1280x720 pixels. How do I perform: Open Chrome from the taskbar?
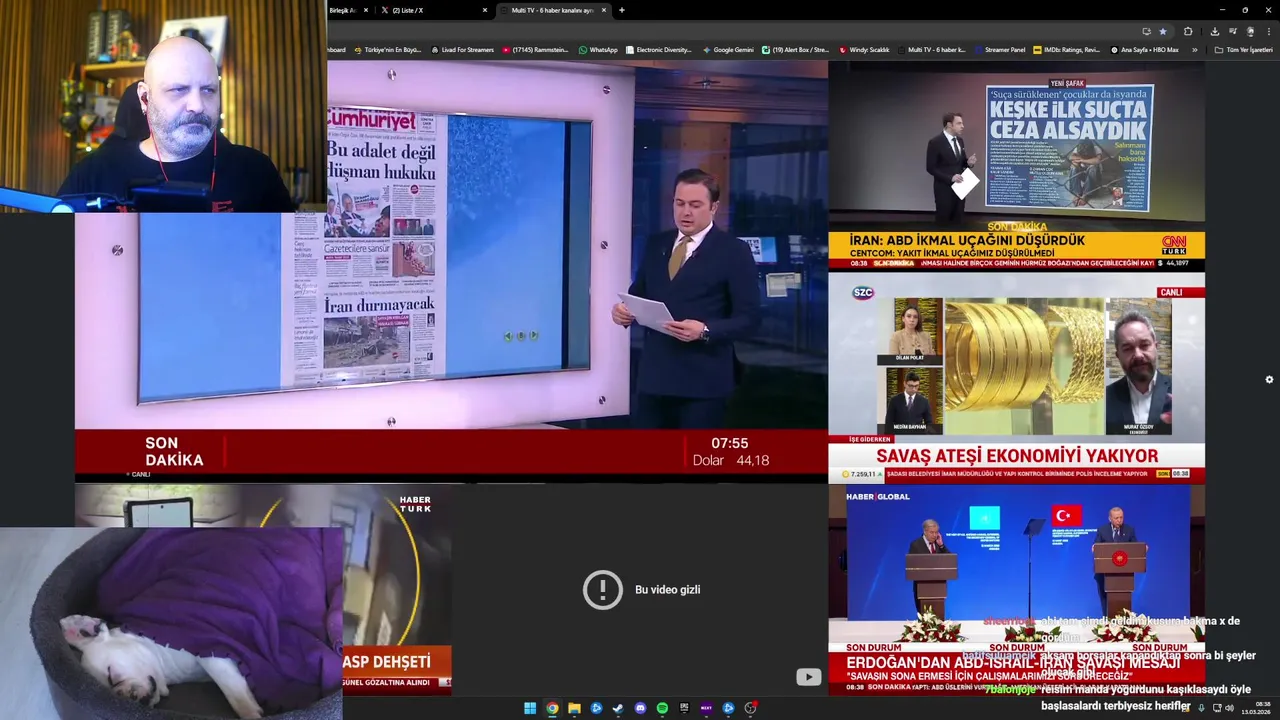pos(552,708)
